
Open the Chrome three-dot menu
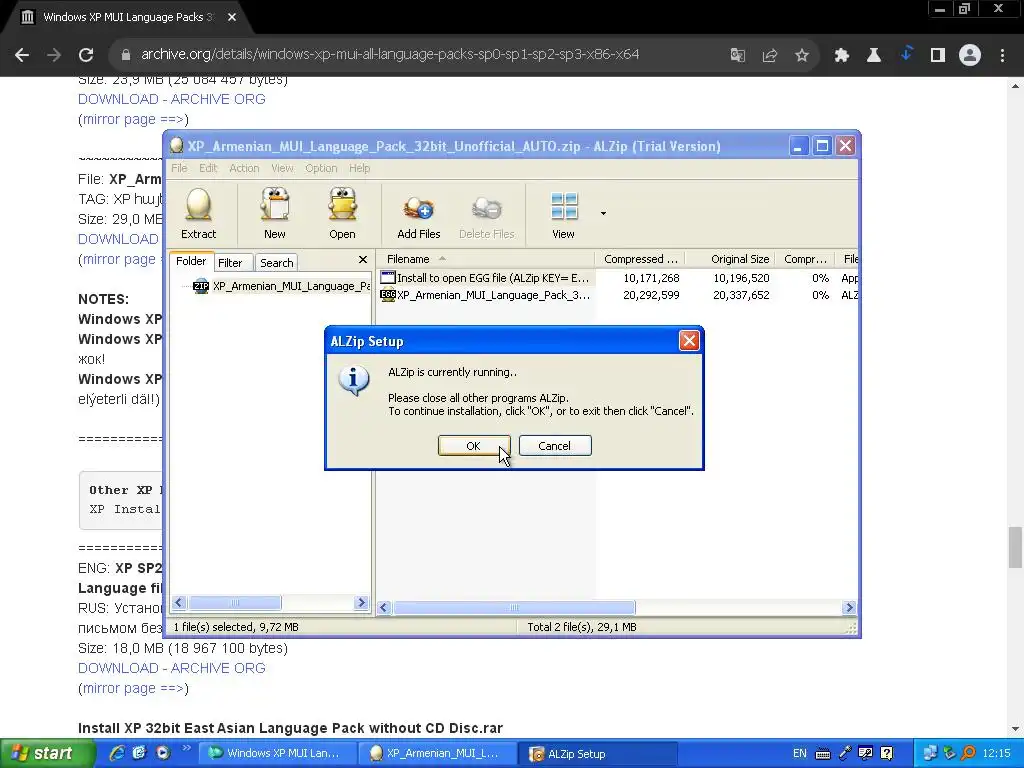[x=1002, y=55]
